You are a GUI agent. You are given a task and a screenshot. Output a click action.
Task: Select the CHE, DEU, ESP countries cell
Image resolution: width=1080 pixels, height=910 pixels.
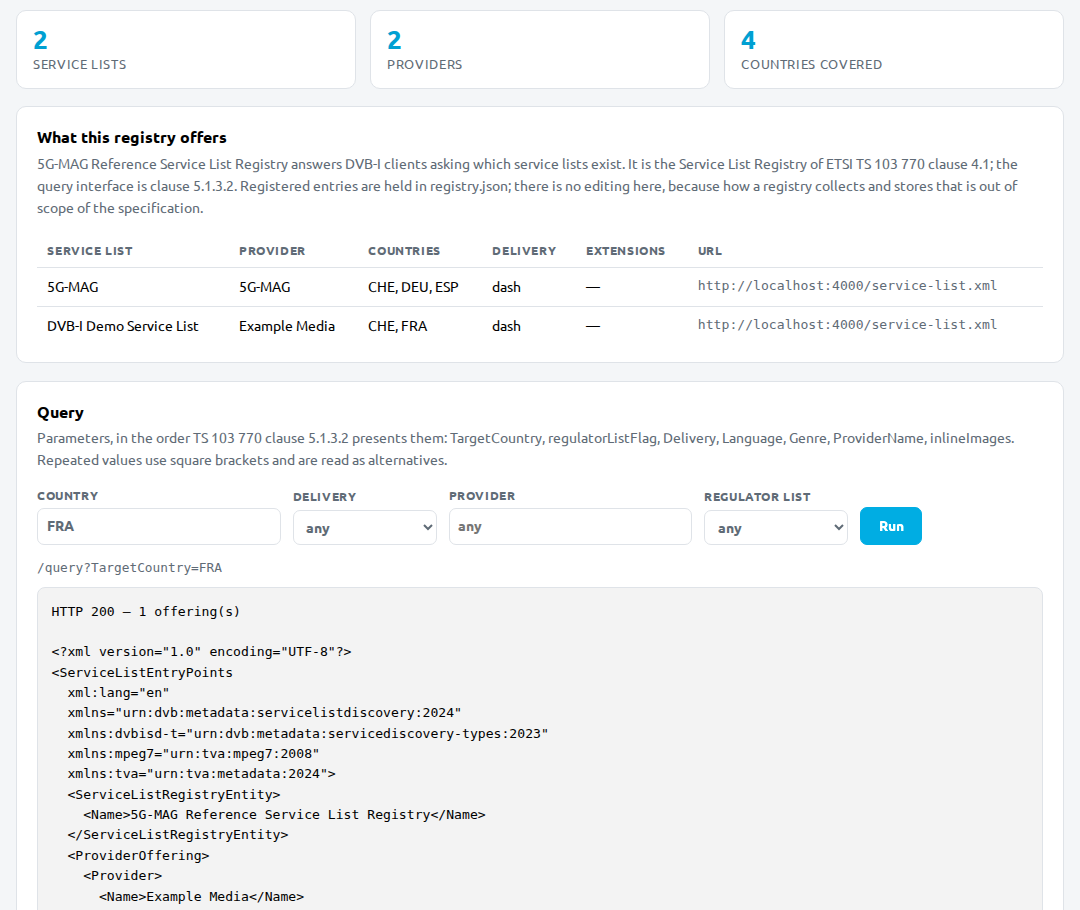[x=413, y=287]
